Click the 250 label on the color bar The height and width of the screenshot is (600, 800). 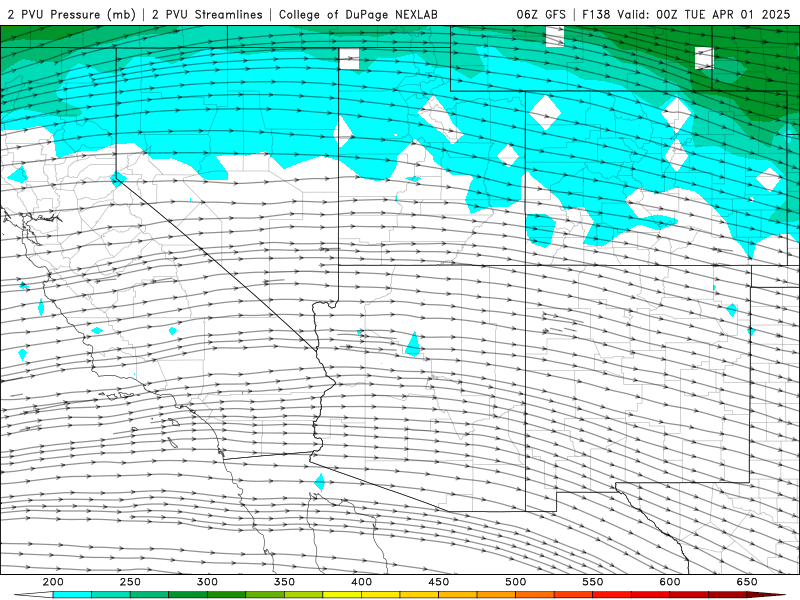point(130,582)
